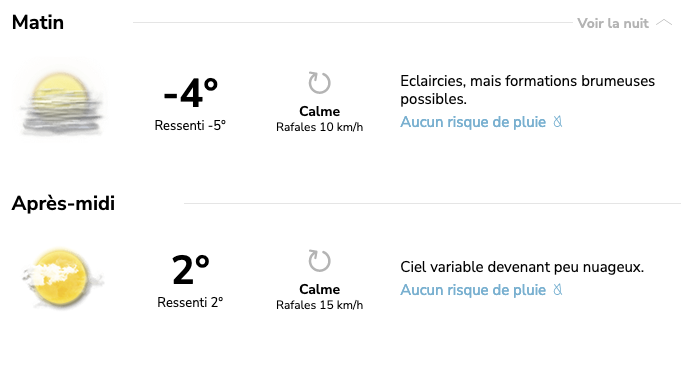Click the morning calm wind circular arrow icon
The width and height of the screenshot is (683, 372).
coord(319,83)
